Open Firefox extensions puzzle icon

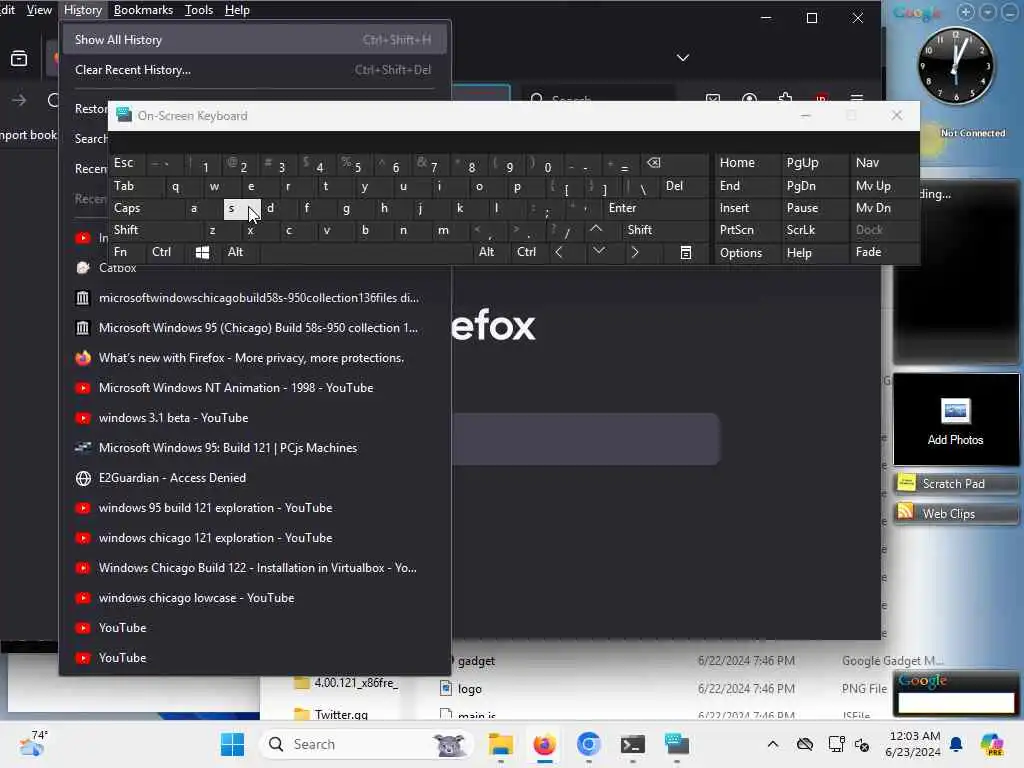click(x=786, y=98)
